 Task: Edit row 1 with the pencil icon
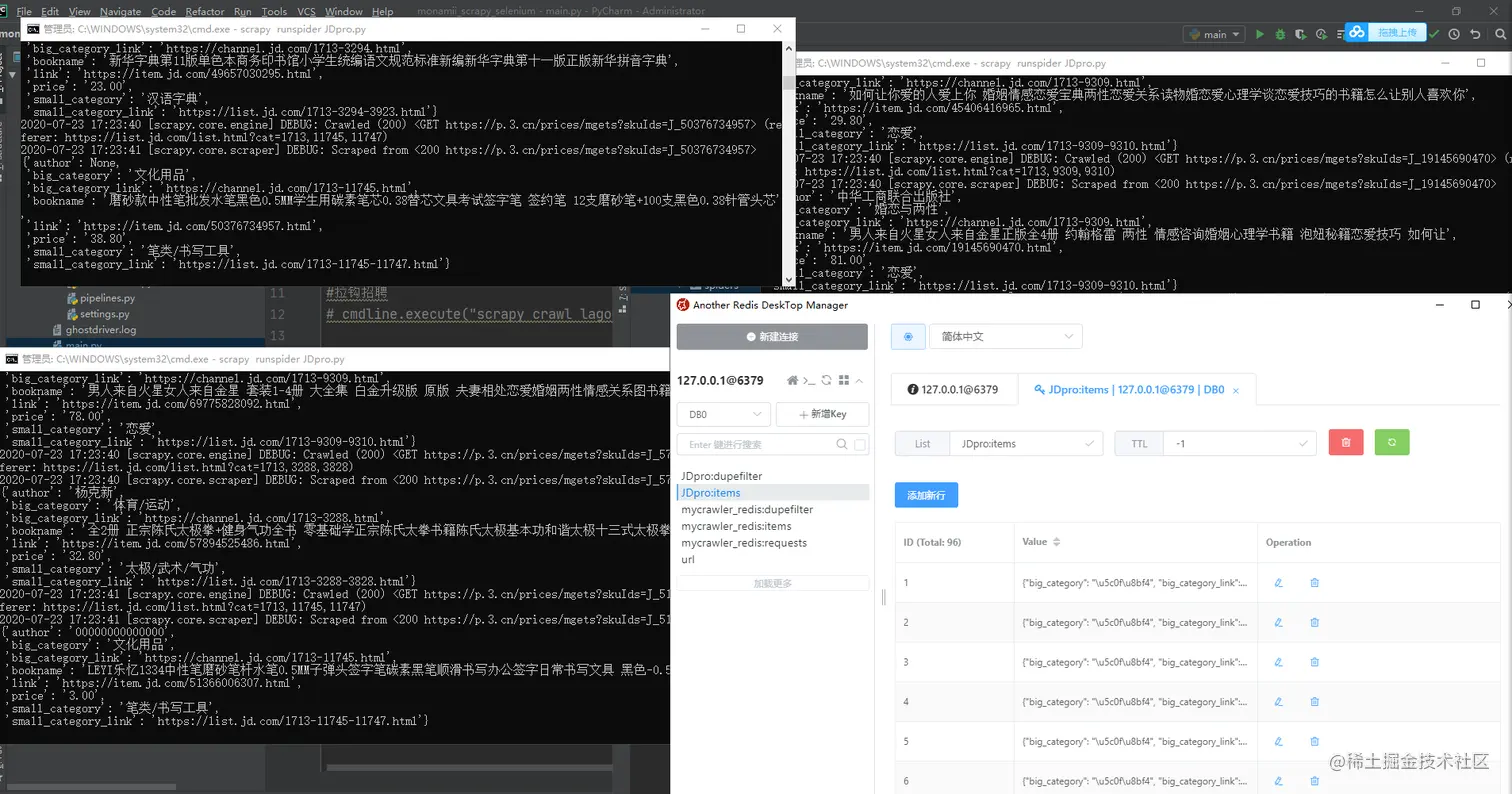pos(1278,582)
